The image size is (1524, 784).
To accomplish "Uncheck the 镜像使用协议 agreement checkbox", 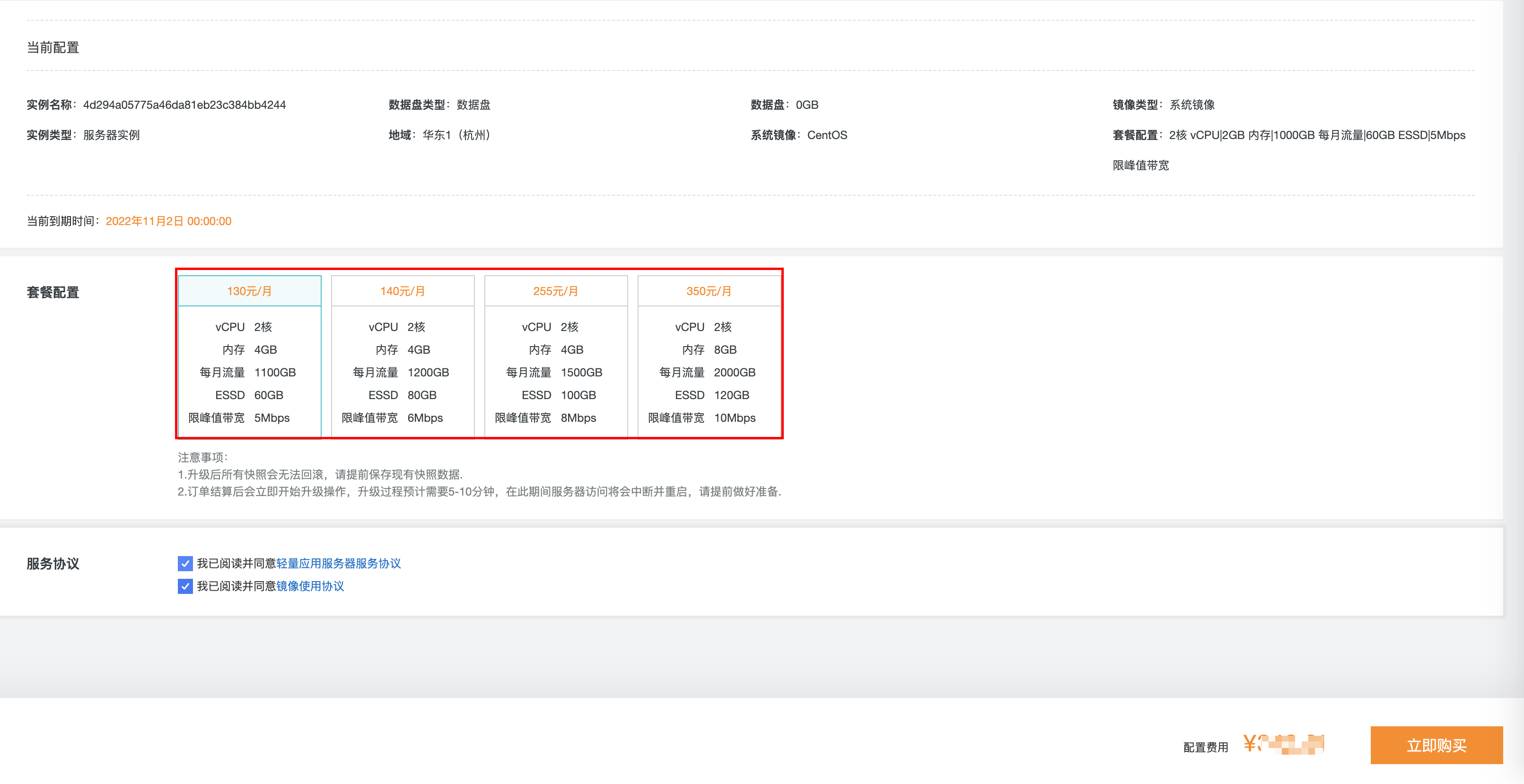I will pos(185,586).
